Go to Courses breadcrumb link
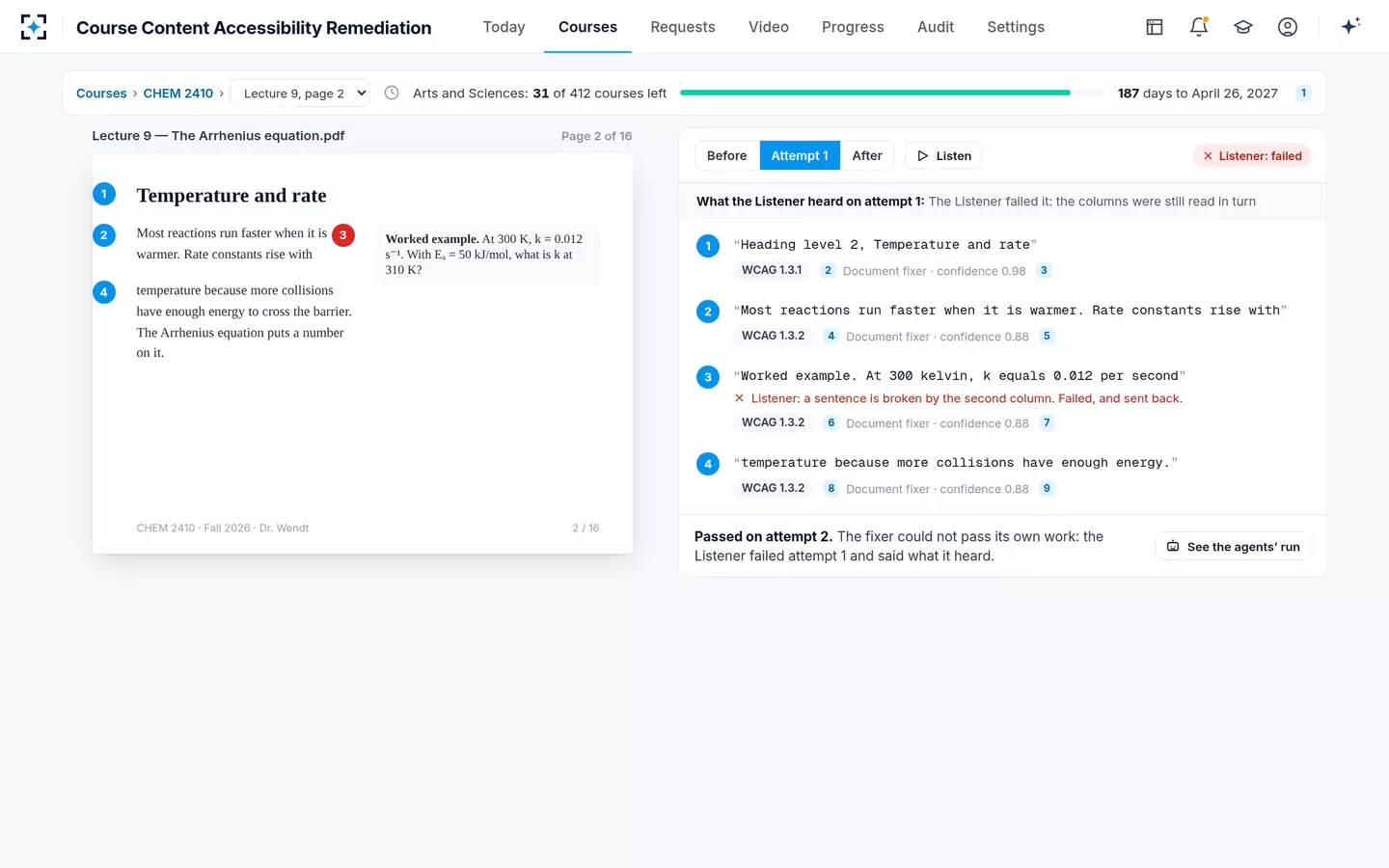This screenshot has width=1389, height=868. pos(101,94)
